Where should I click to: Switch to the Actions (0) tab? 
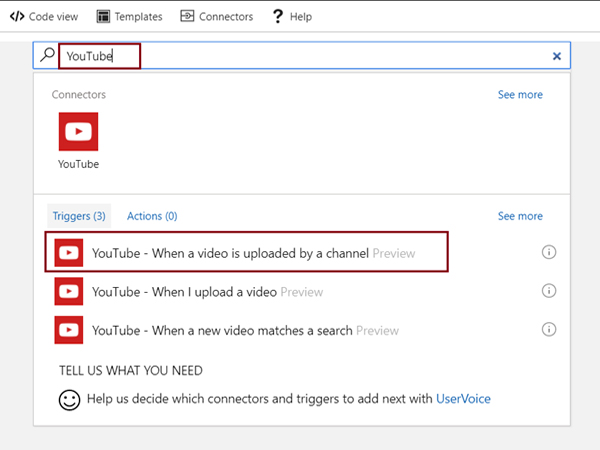152,216
